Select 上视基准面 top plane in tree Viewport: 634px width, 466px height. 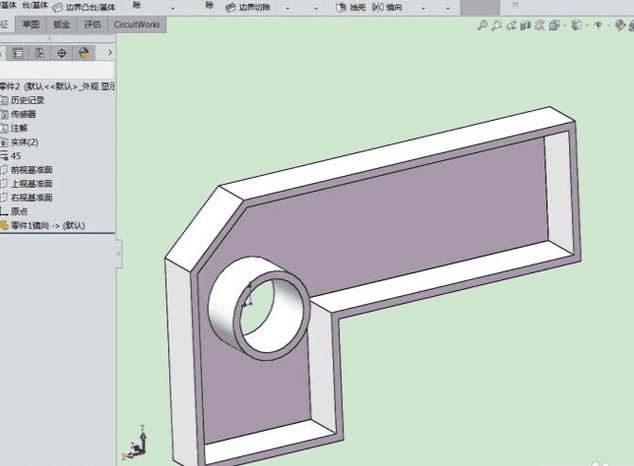tap(27, 183)
